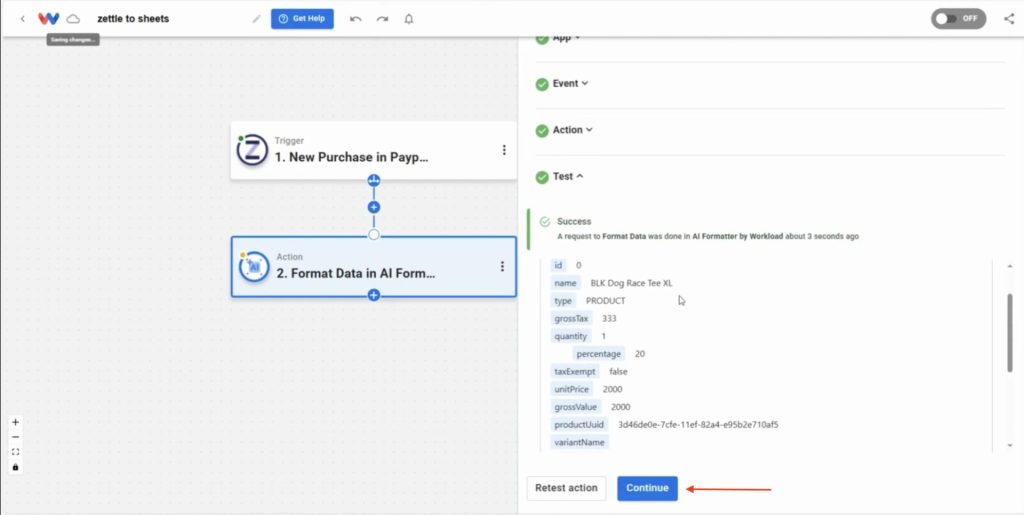Toggle workflow ON/OFF switch

coord(959,18)
